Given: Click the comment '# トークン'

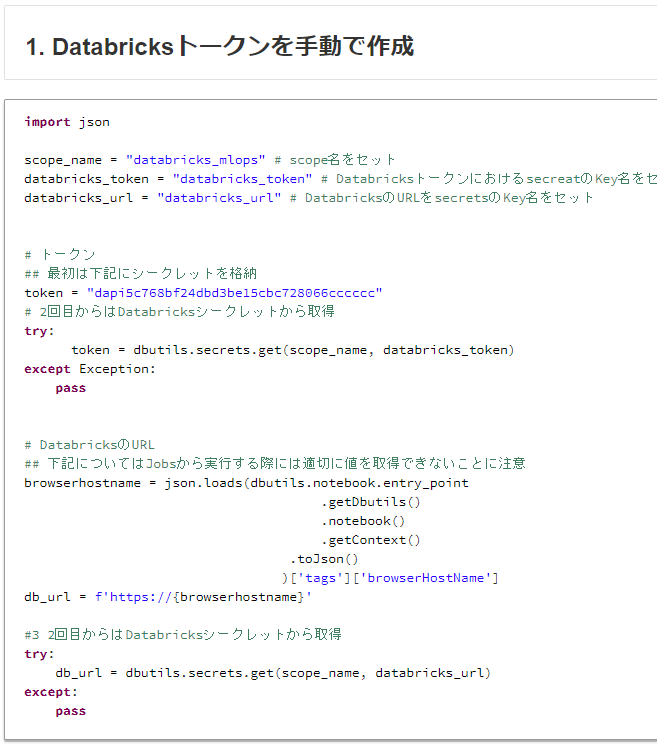Looking at the screenshot, I should coord(60,255).
